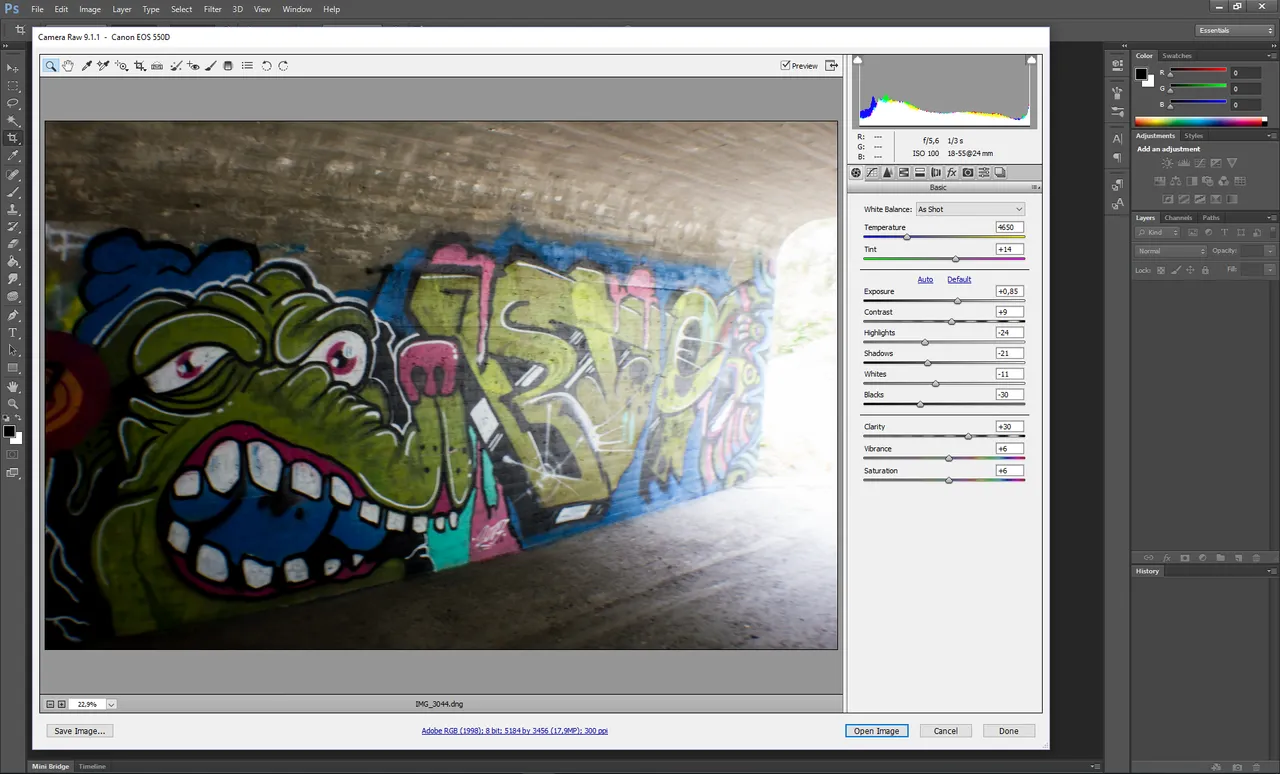Select the Adjustment Brush tool

[x=211, y=66]
